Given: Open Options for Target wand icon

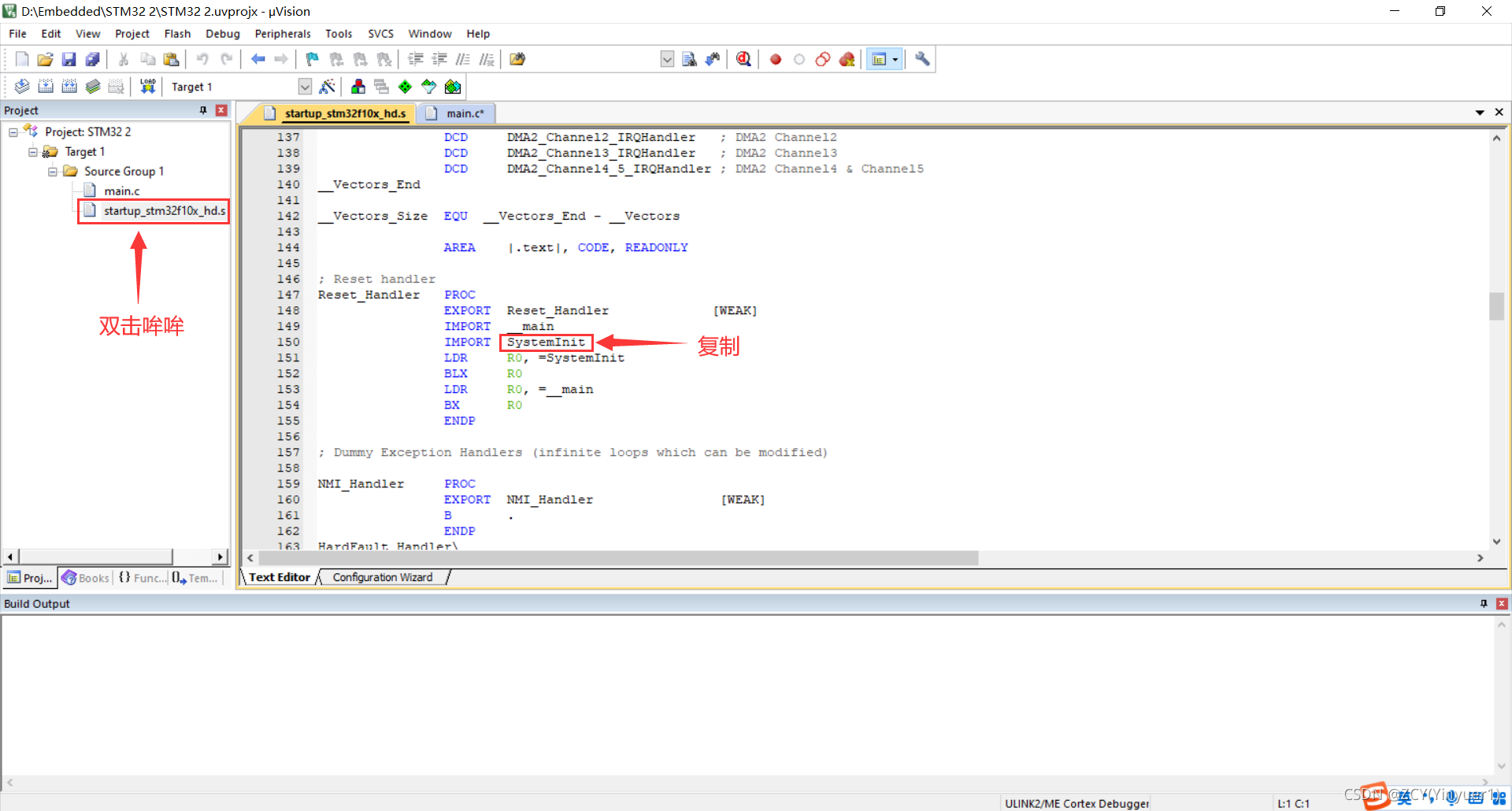Looking at the screenshot, I should (x=328, y=87).
